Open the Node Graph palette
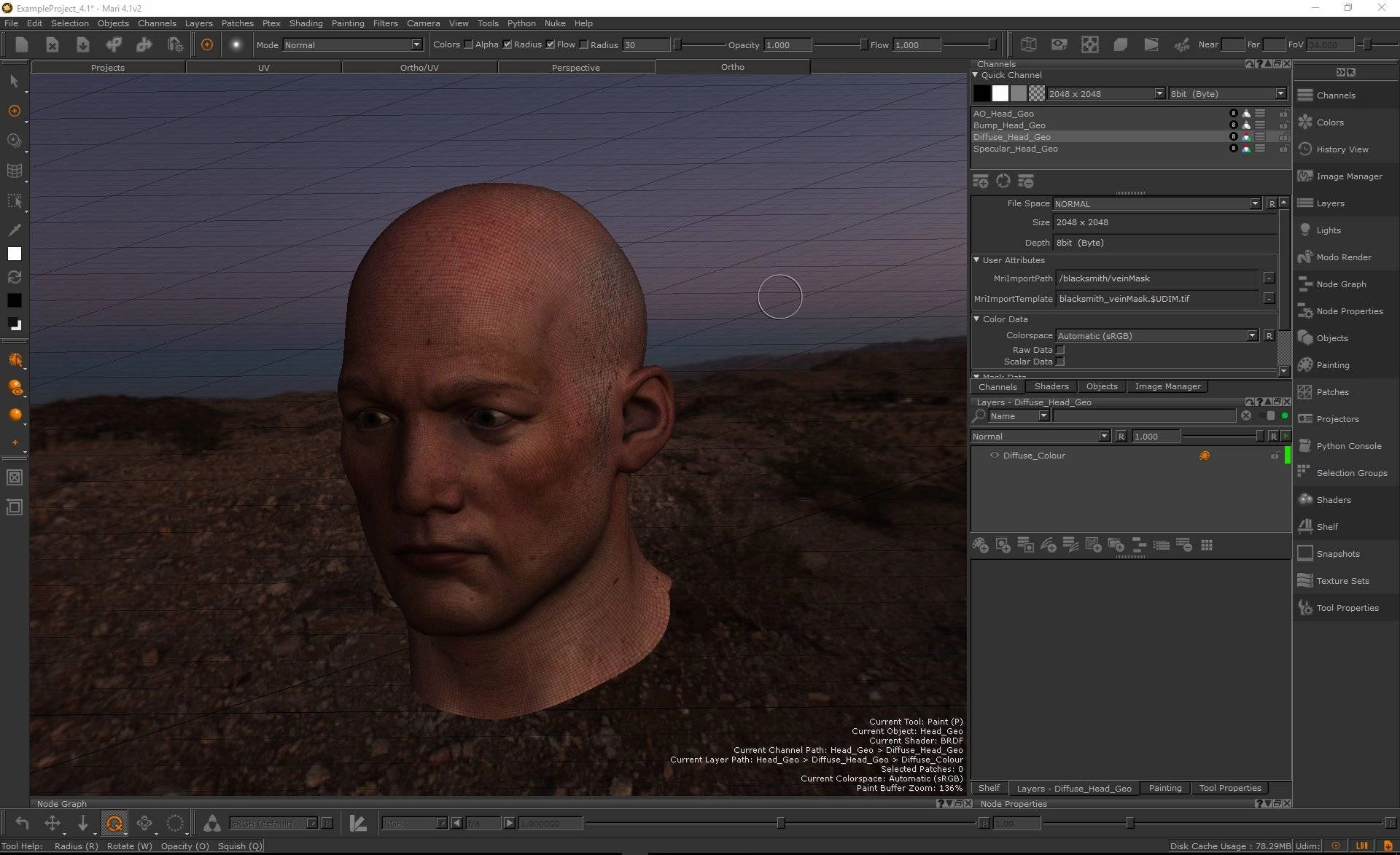This screenshot has height=855, width=1400. click(1341, 284)
